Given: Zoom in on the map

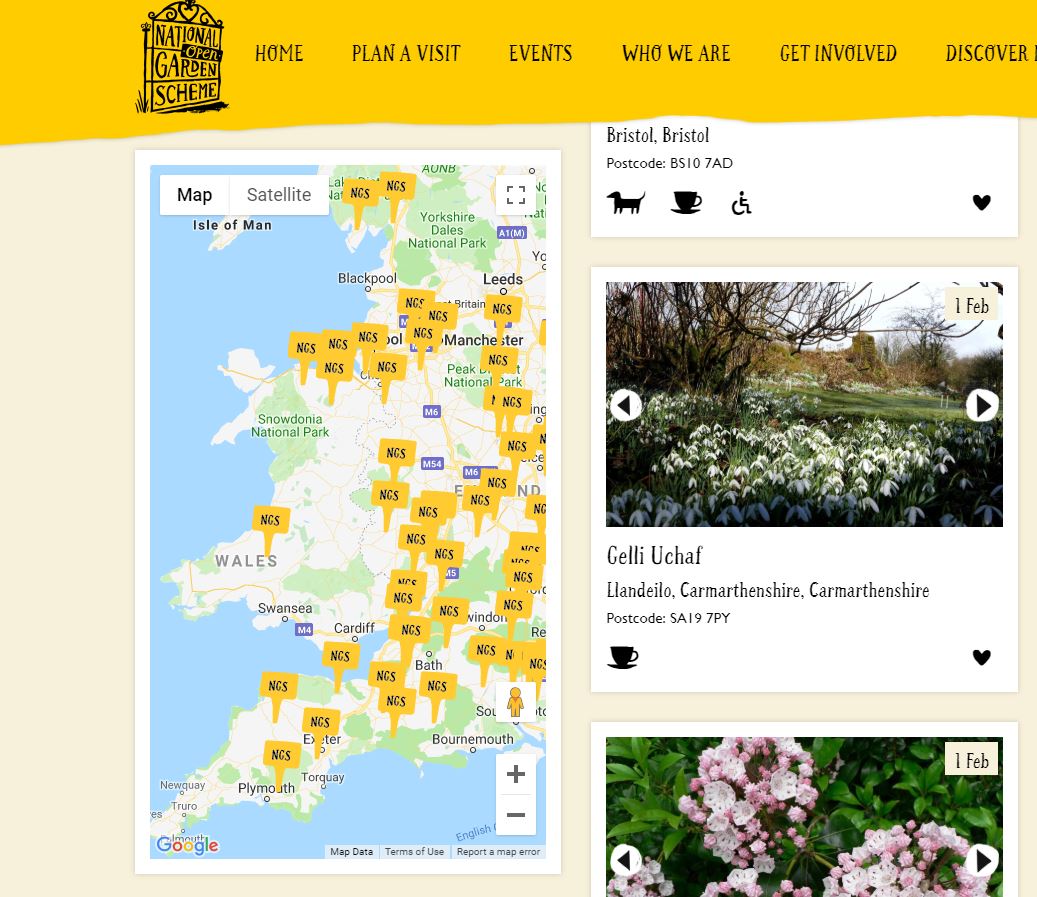Looking at the screenshot, I should [516, 774].
